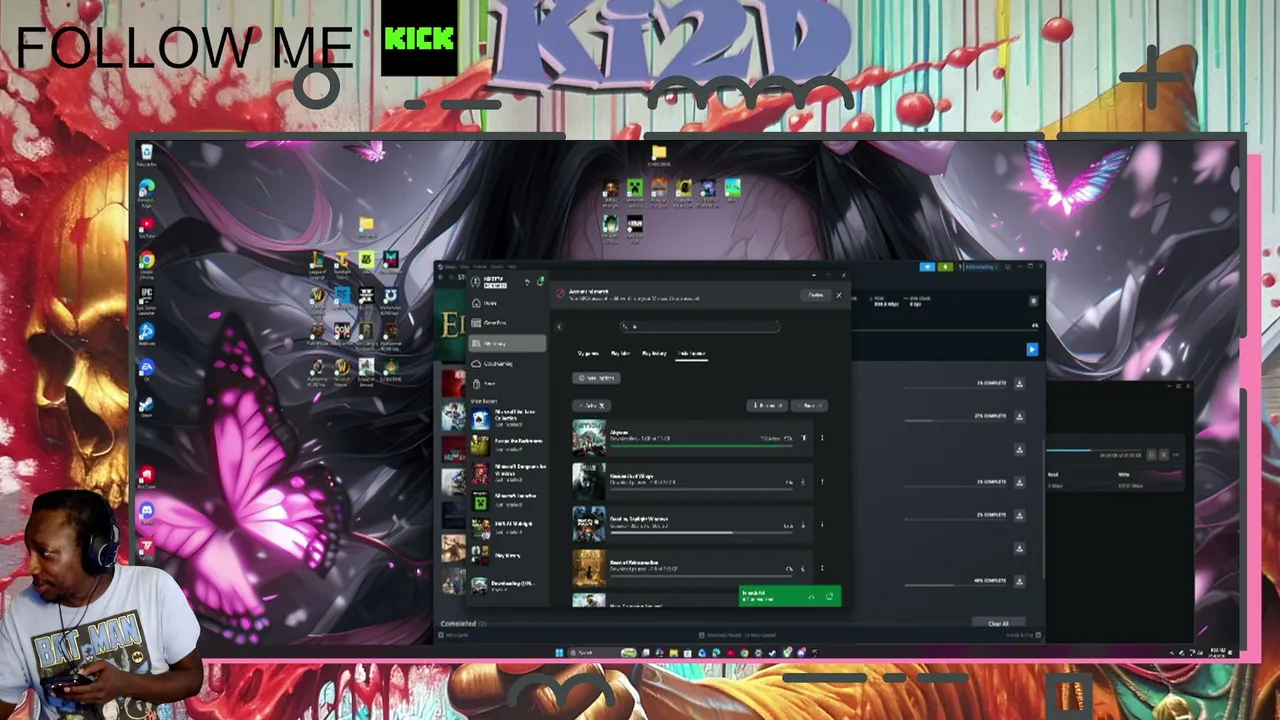Screen dimensions: 1280x720
Task: Click the Abyssus game thumbnail in queue
Action: pyautogui.click(x=589, y=438)
